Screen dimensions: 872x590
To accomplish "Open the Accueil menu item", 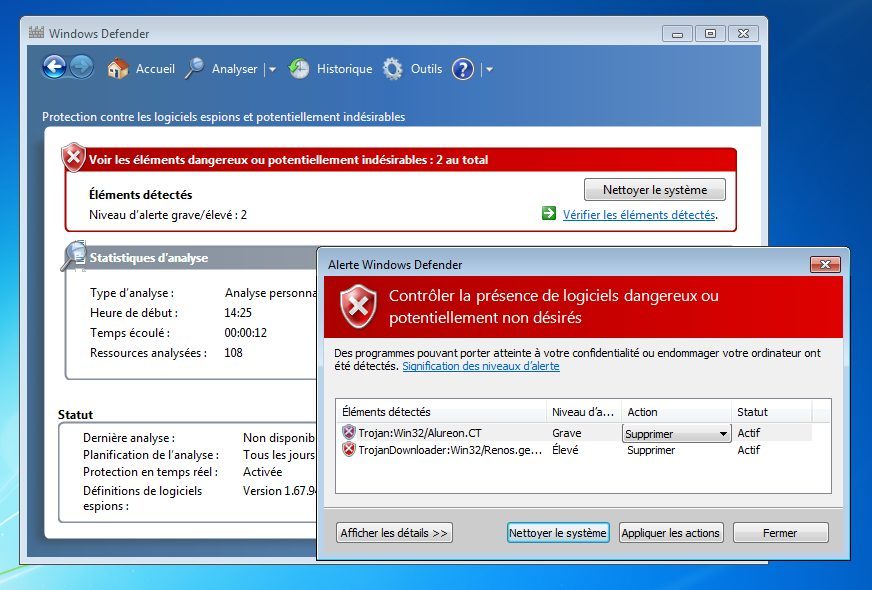I will click(155, 69).
